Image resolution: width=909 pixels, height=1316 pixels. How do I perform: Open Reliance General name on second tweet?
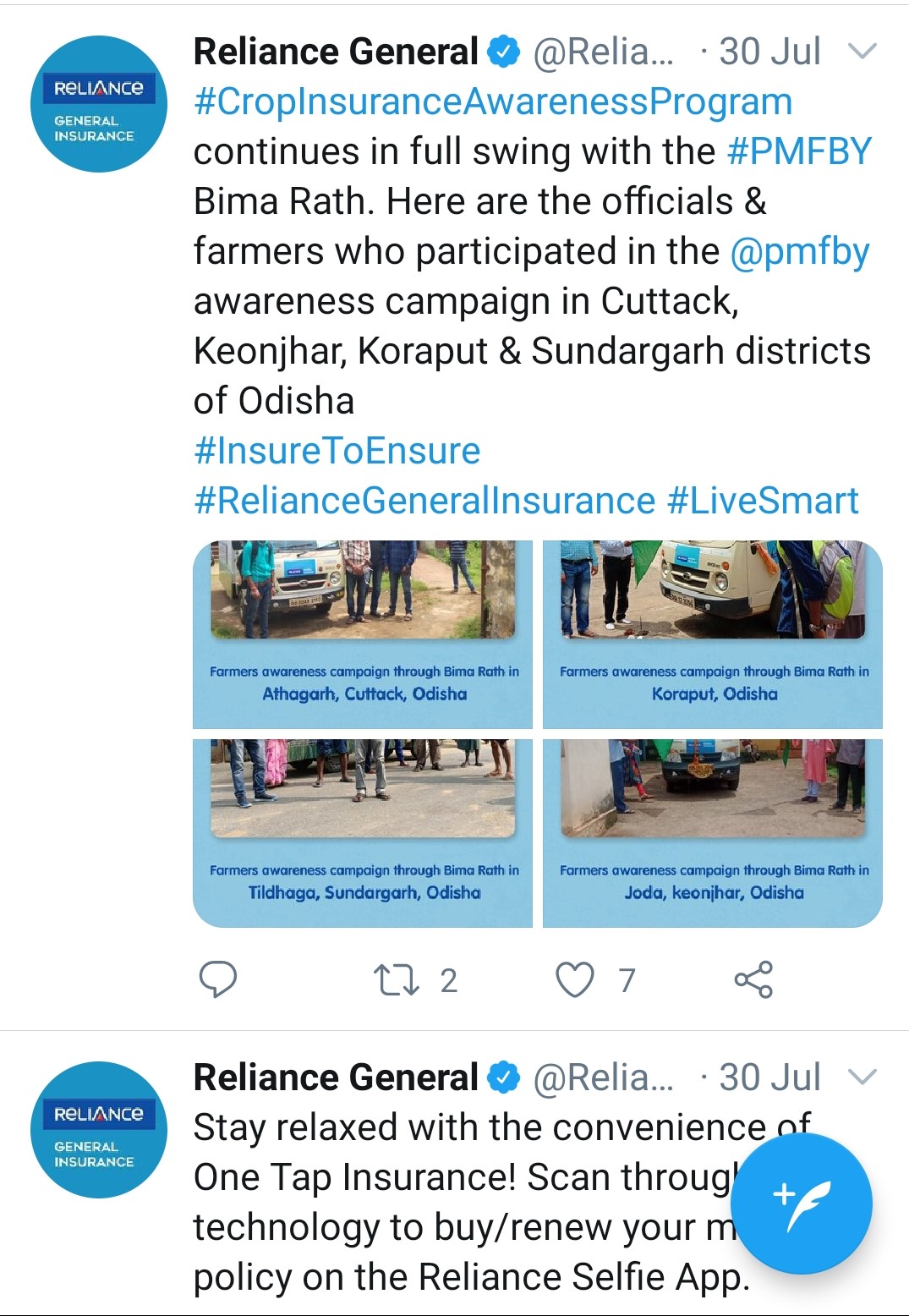[336, 1077]
